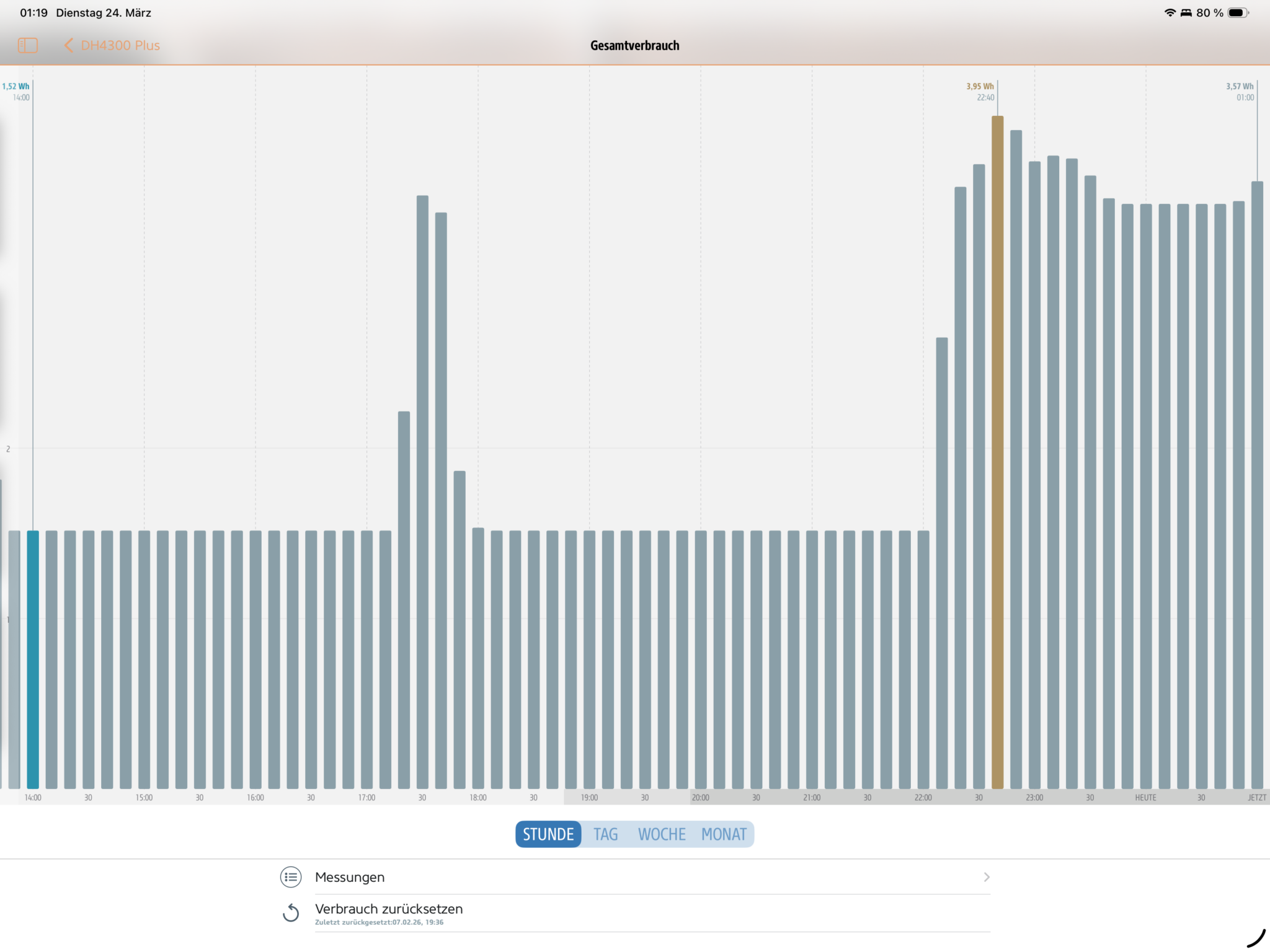Click the Messungen list icon
The width and height of the screenshot is (1270, 952).
coord(291,877)
